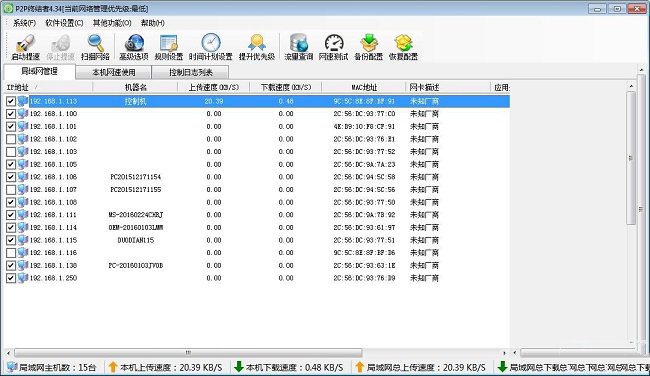
Task: Click computer icon for 192.168.1.102
Action: (x=23, y=139)
